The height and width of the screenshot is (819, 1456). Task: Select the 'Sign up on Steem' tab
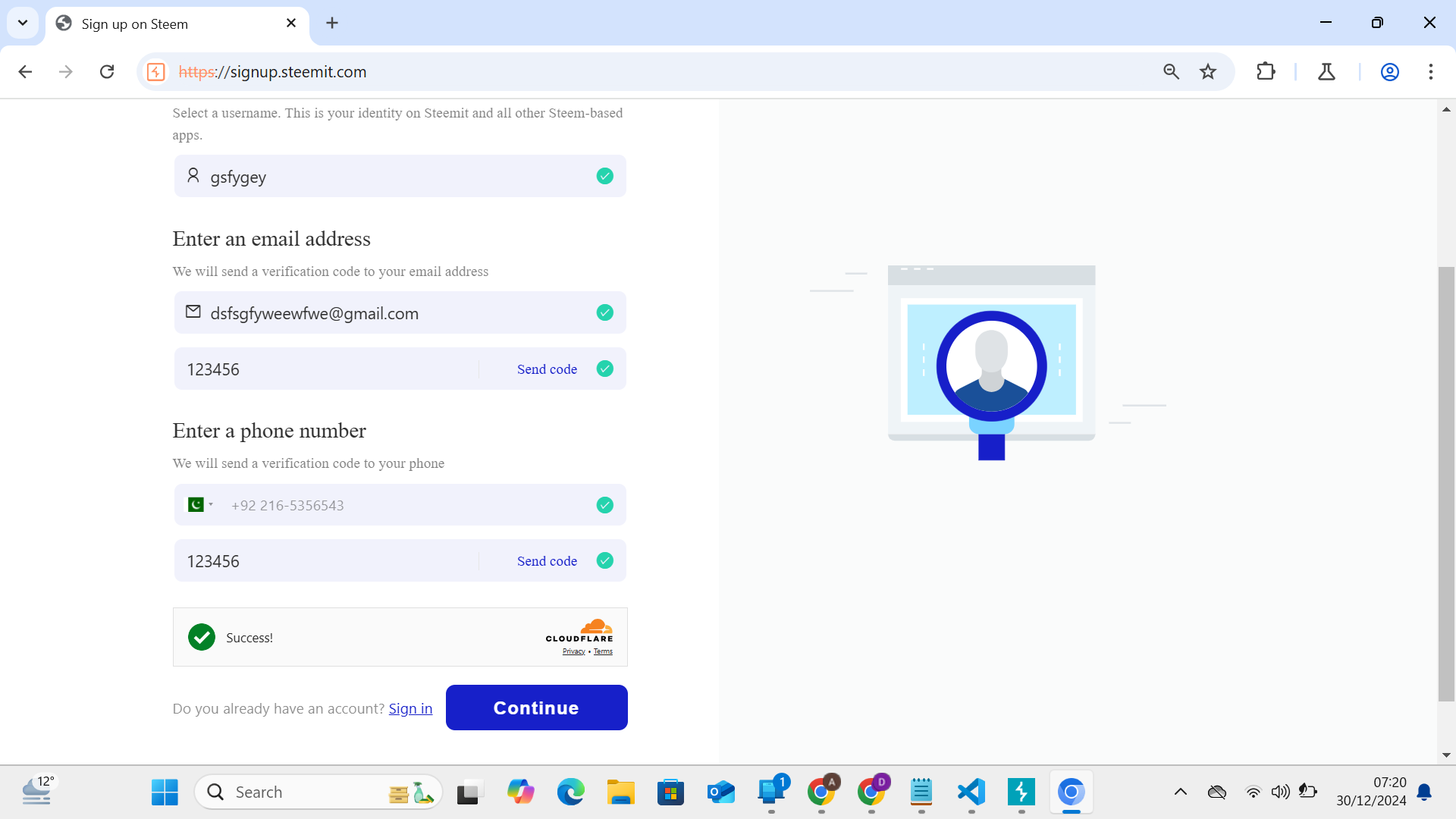152,24
